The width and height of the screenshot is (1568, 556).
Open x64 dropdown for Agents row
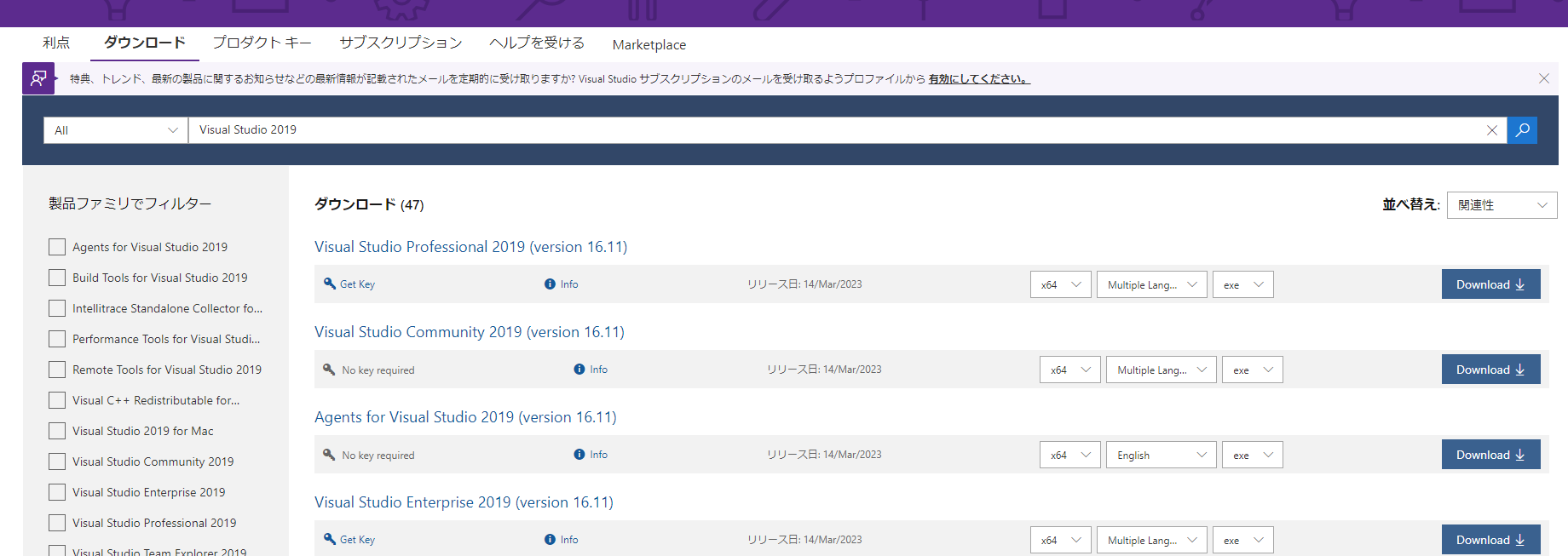pyautogui.click(x=1069, y=455)
